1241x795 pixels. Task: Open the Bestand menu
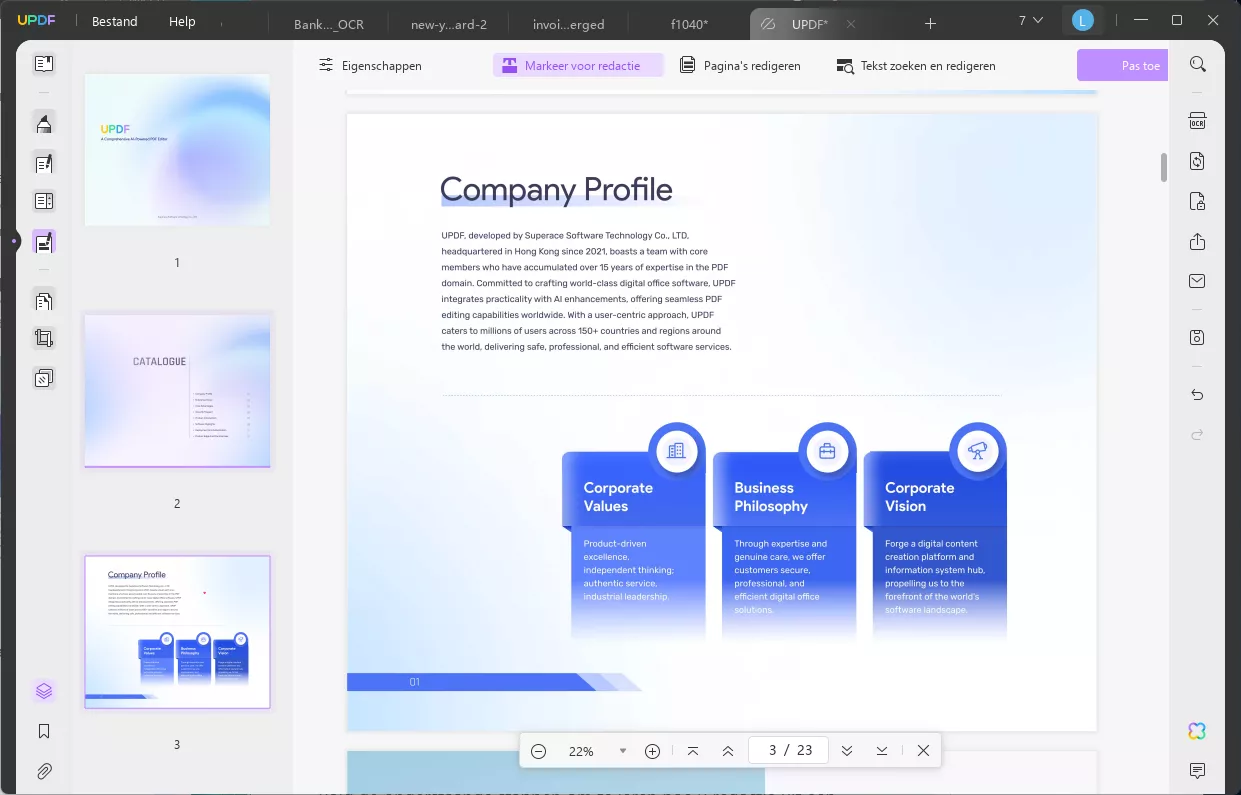(114, 21)
